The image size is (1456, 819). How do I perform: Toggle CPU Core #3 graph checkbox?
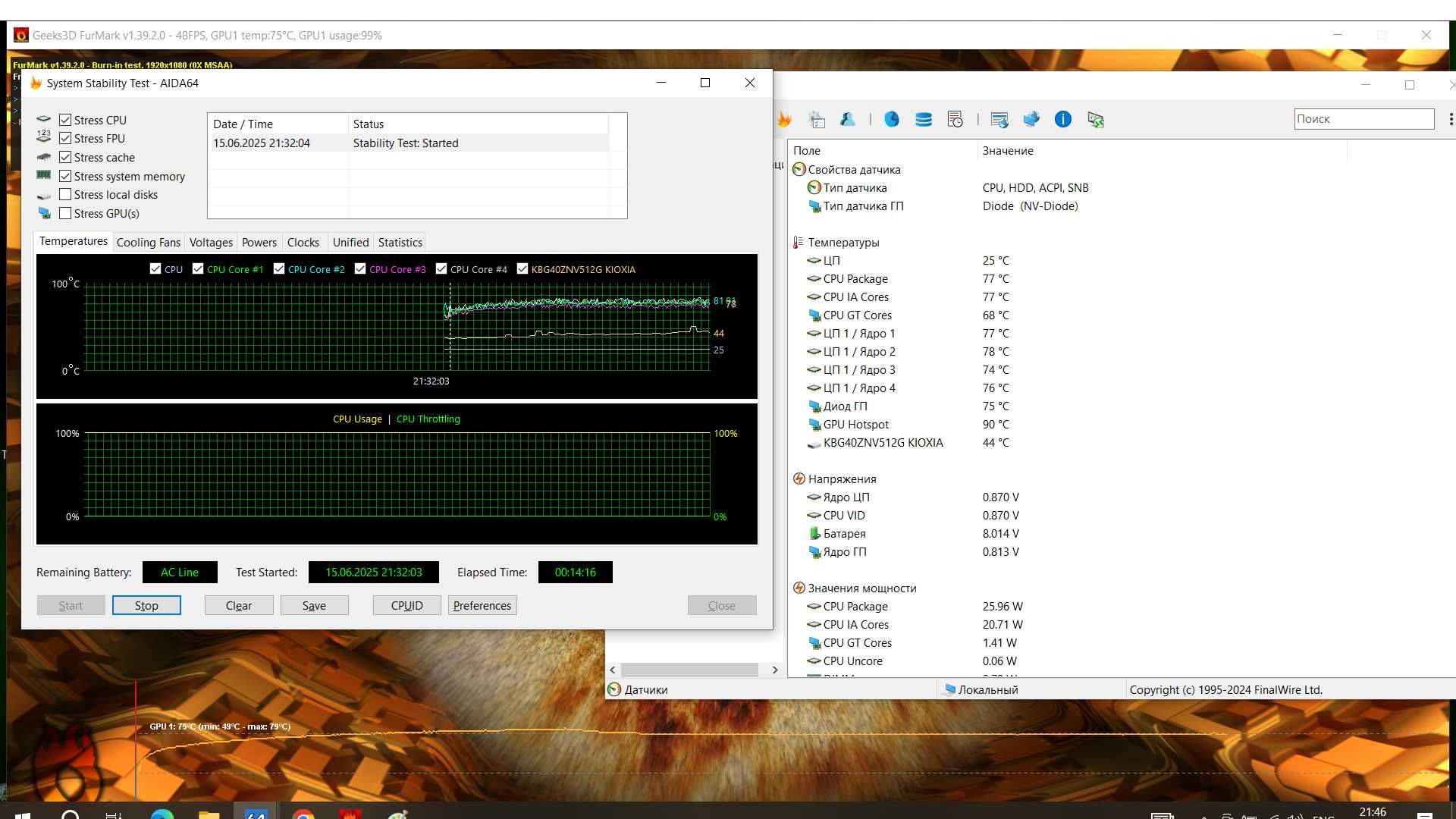[360, 268]
